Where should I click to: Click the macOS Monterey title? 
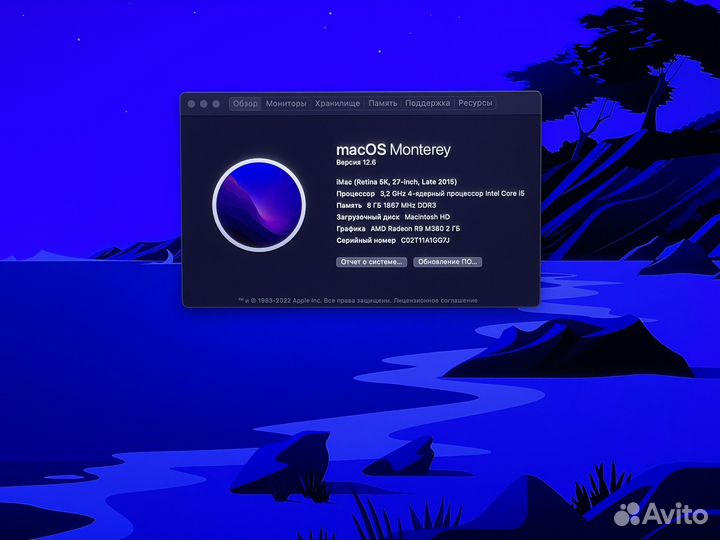394,150
